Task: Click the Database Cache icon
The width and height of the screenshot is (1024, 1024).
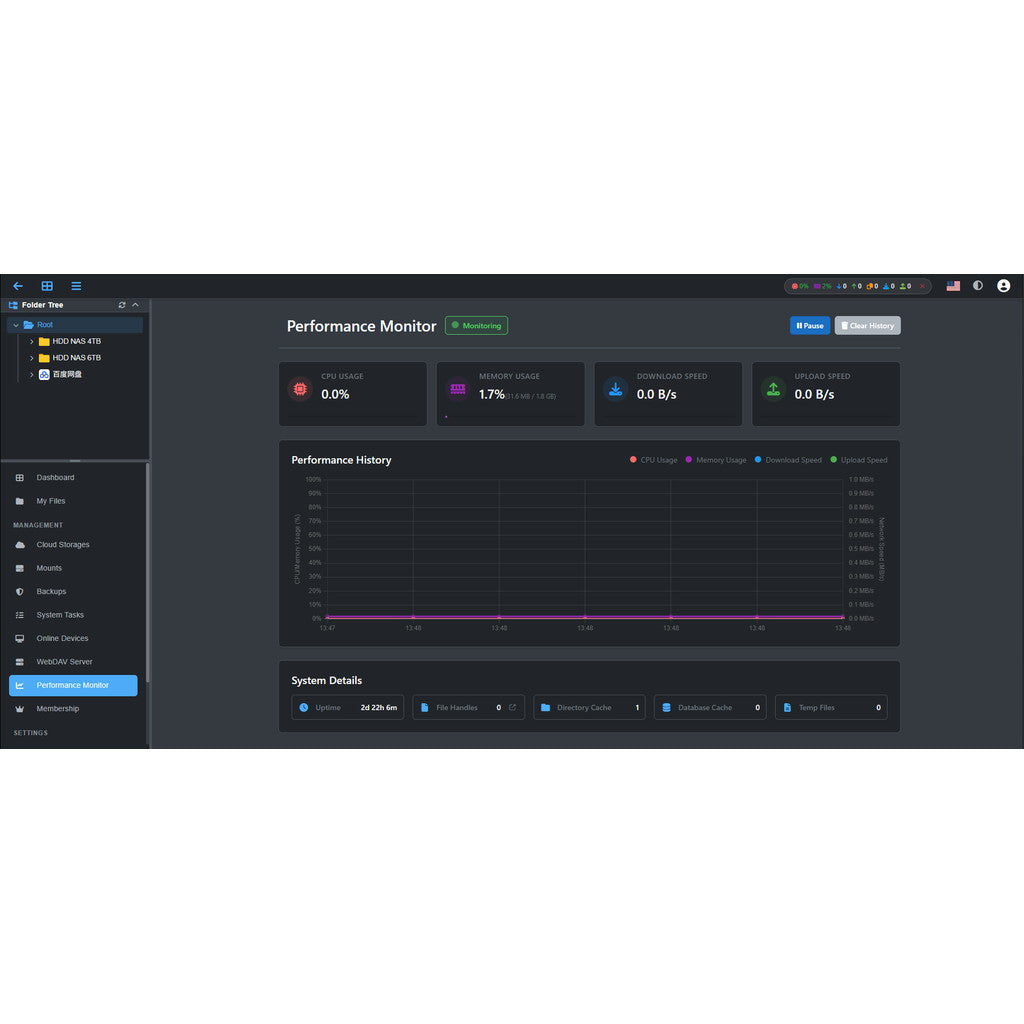Action: click(x=666, y=707)
